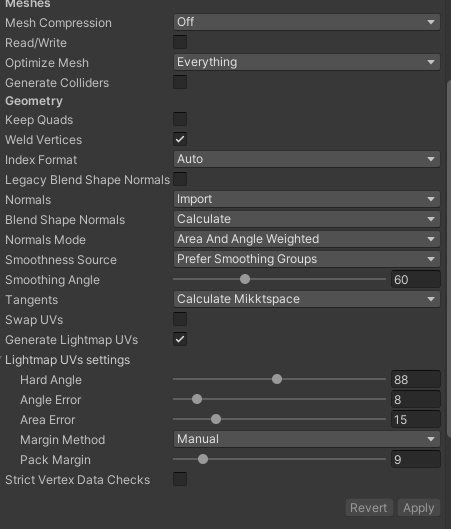This screenshot has width=451, height=529.
Task: Click the Area Error value field
Action: pyautogui.click(x=416, y=419)
